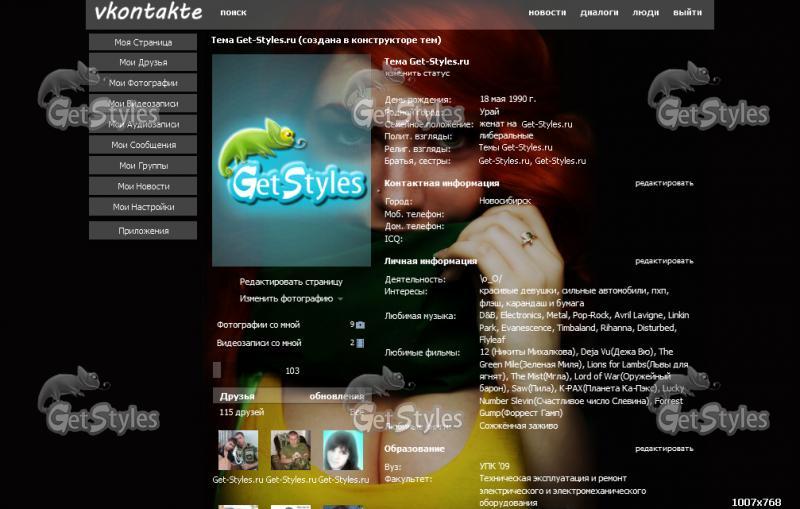The width and height of the screenshot is (800, 509).
Task: Open Мои Группы sidebar item
Action: (143, 165)
